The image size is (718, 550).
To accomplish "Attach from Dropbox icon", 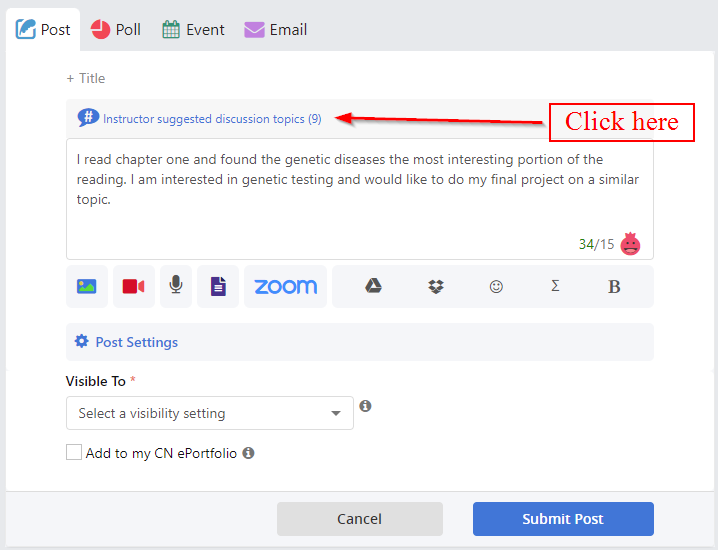I will pyautogui.click(x=435, y=287).
